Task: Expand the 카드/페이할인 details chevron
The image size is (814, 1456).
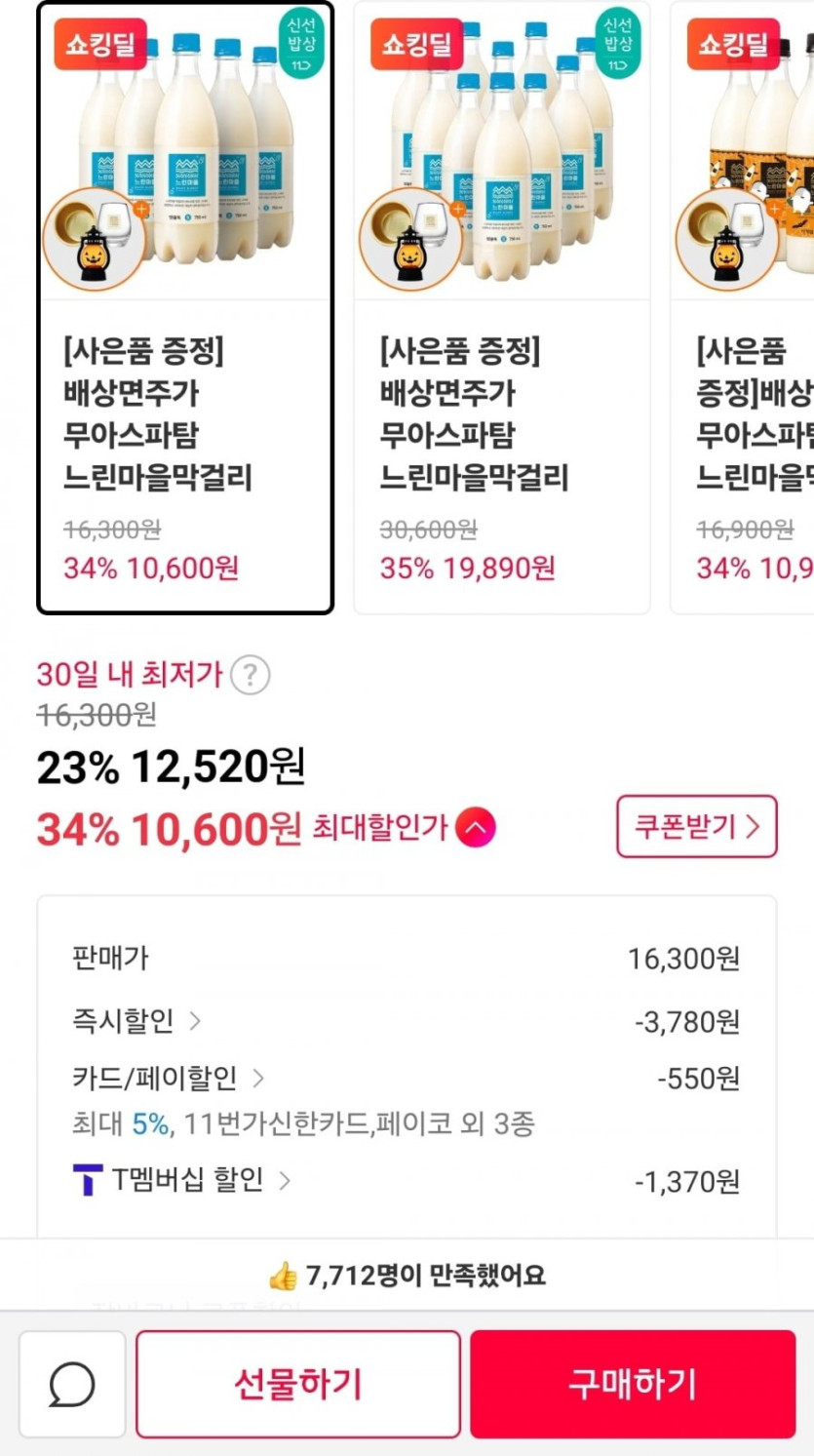Action: [258, 1078]
